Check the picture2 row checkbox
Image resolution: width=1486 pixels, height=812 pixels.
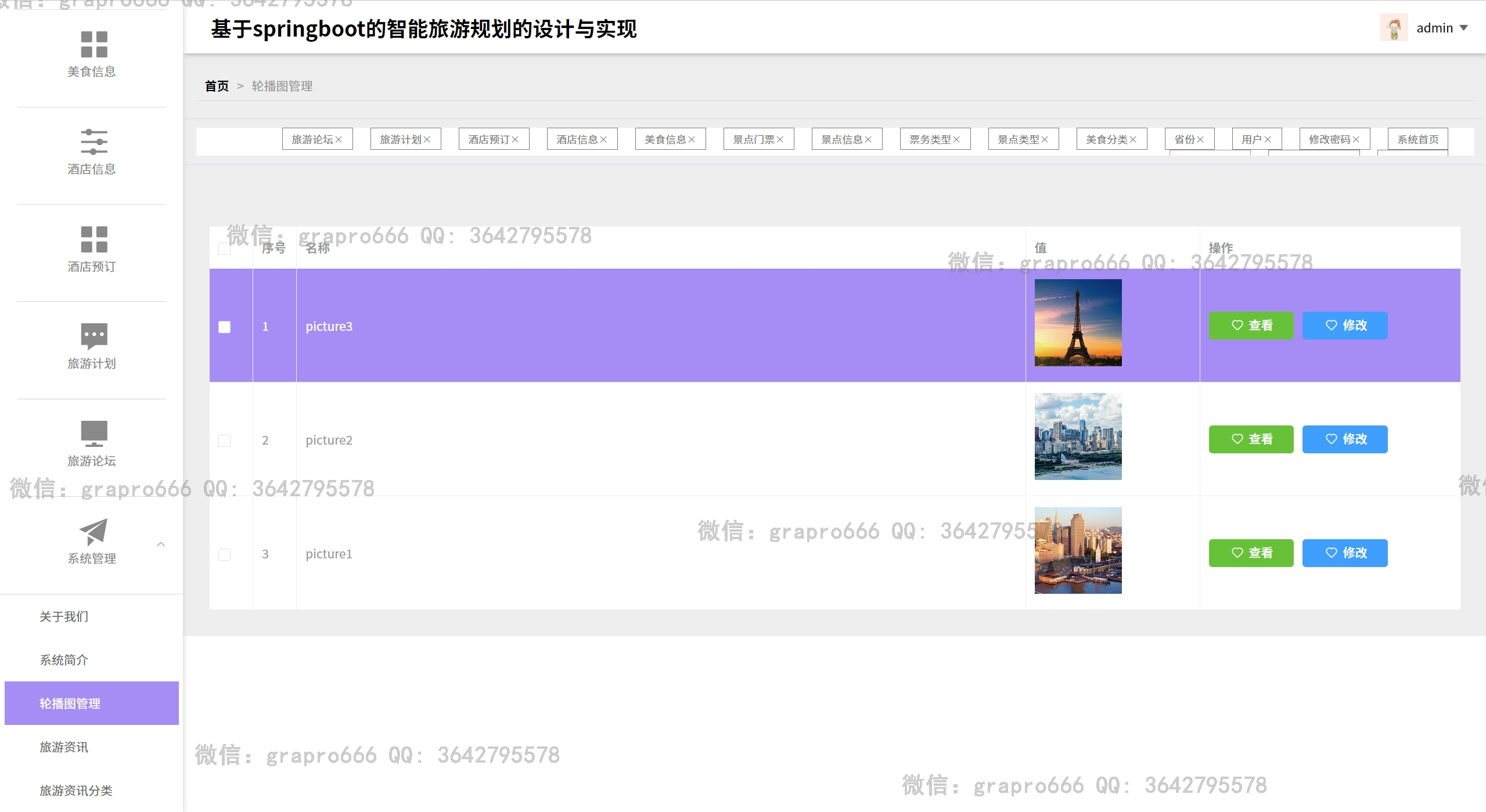(224, 441)
